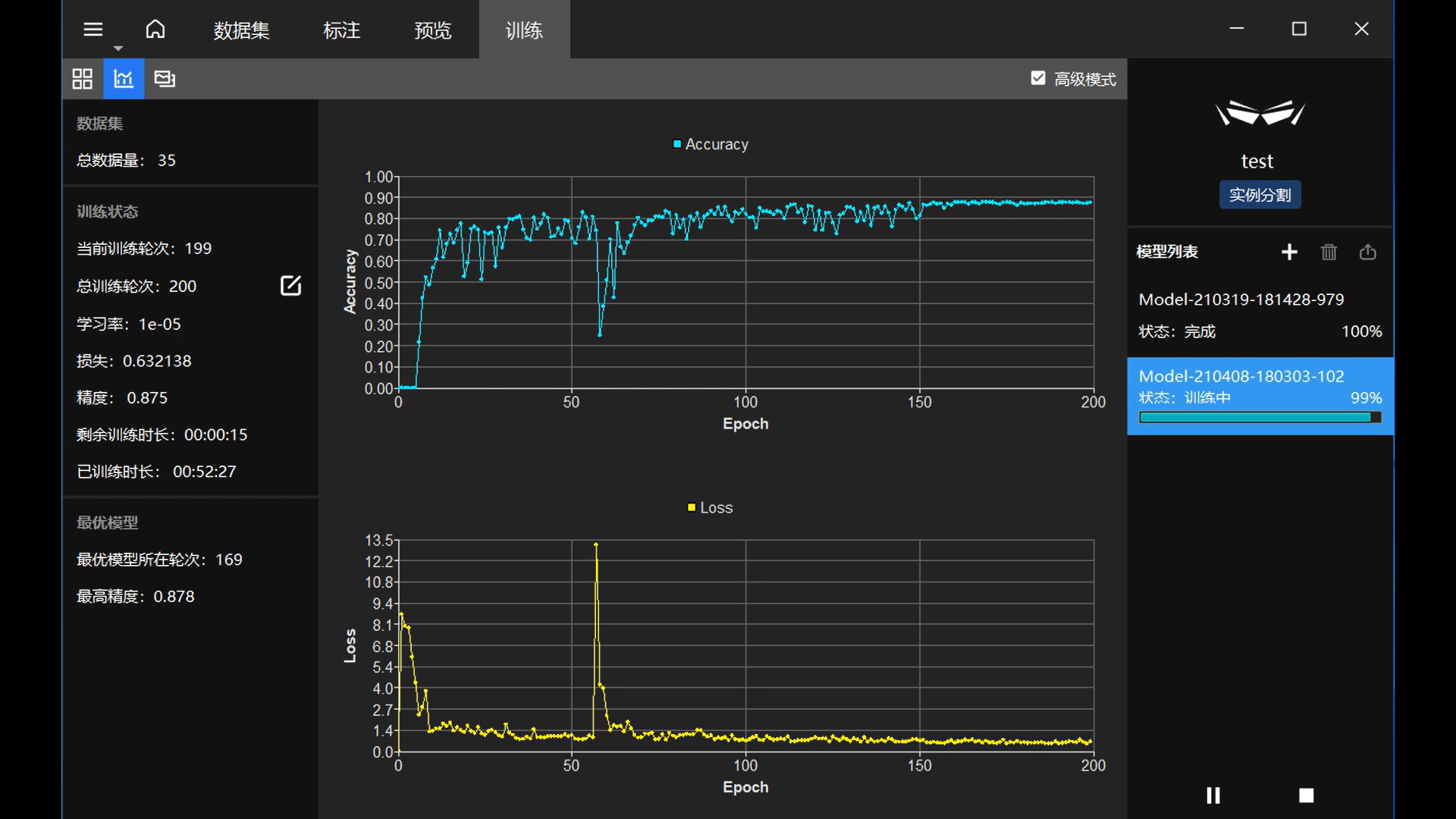Click the 实例分割 label button

tap(1260, 195)
